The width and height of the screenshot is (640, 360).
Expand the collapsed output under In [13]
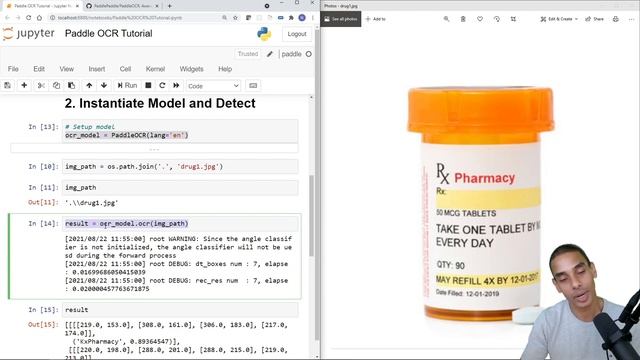click(154, 149)
